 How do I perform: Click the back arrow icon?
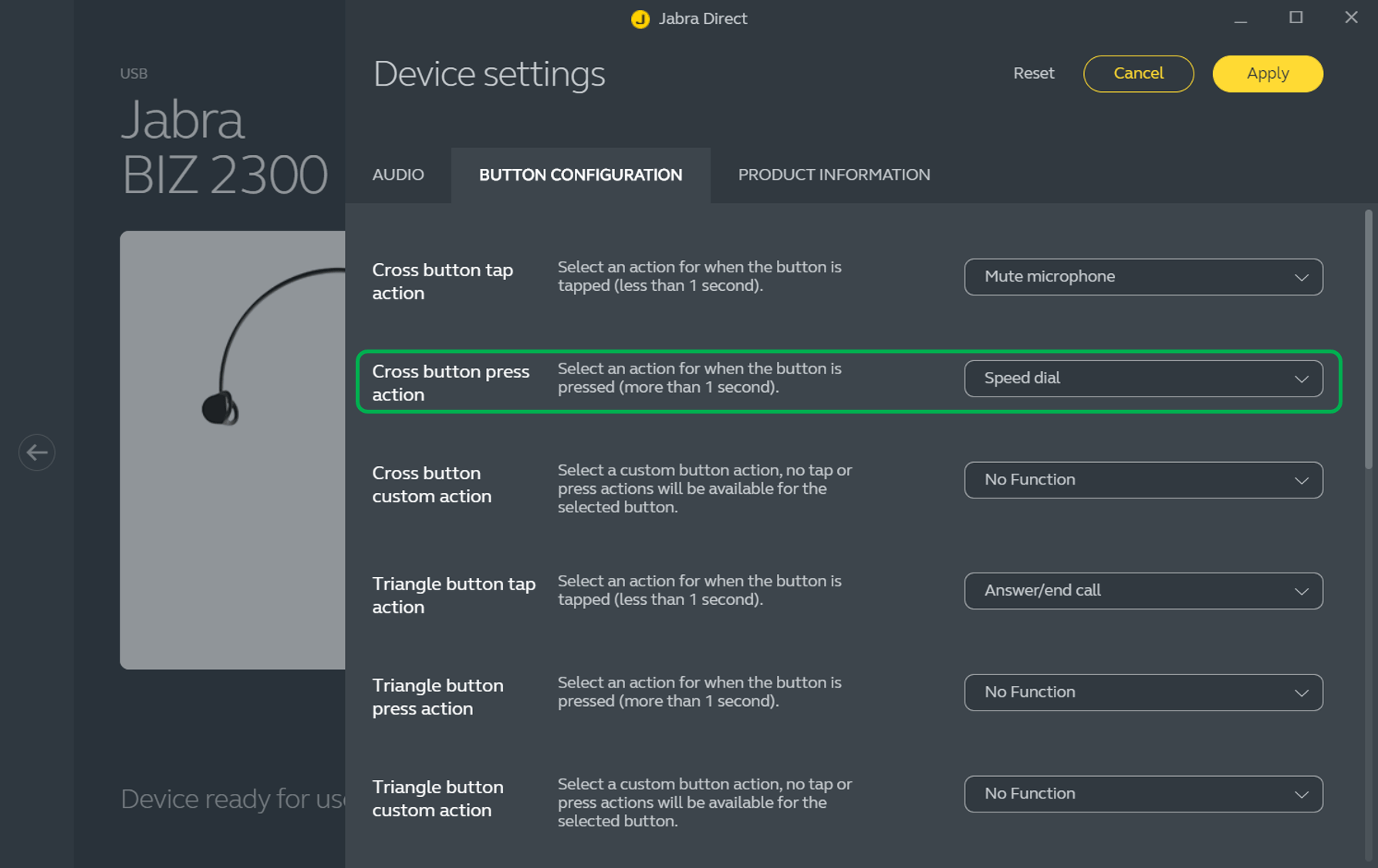[36, 452]
